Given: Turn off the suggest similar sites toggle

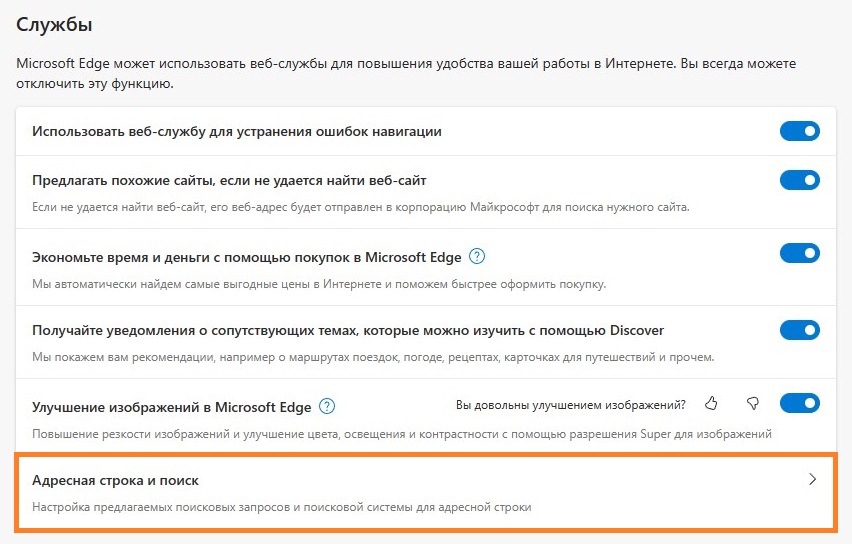Looking at the screenshot, I should click(799, 180).
